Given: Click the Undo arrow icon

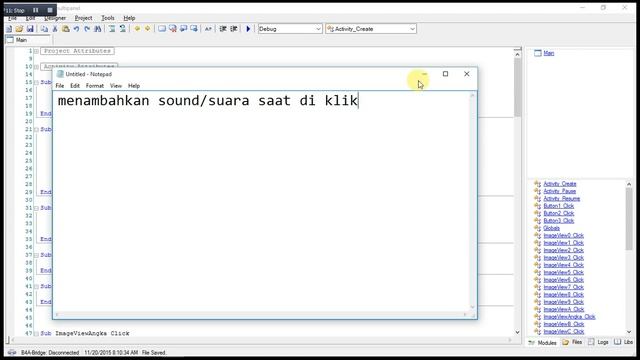Looking at the screenshot, I should [76, 29].
